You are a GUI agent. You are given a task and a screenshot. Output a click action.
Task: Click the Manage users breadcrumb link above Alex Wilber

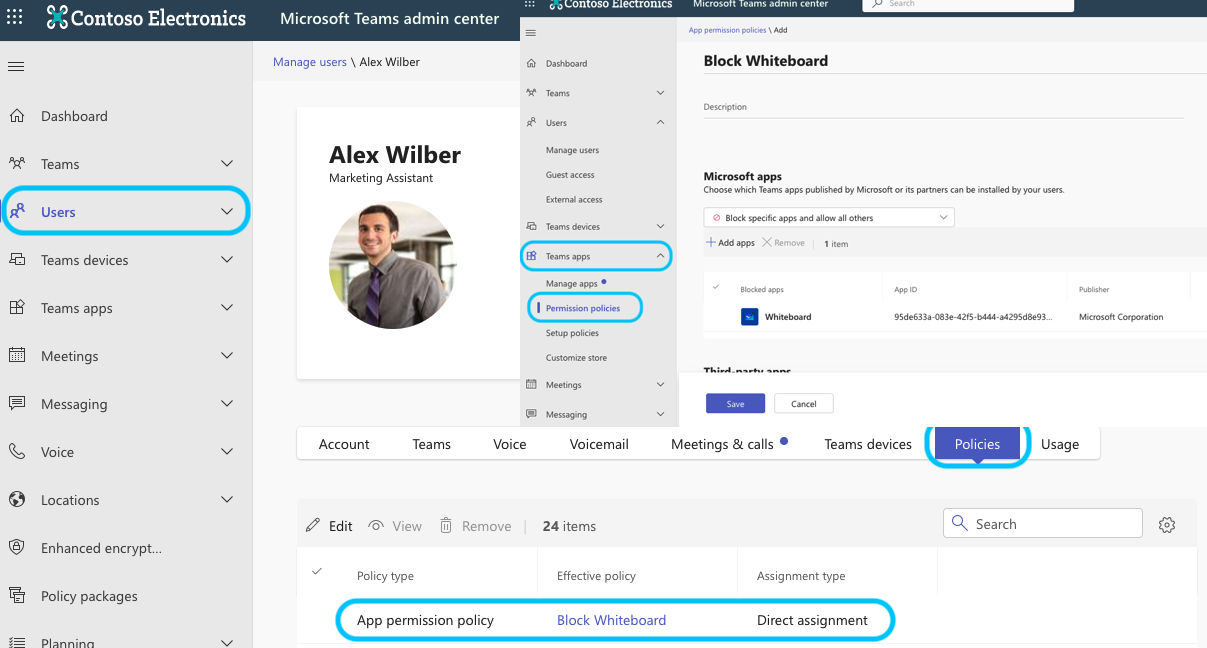click(x=310, y=62)
